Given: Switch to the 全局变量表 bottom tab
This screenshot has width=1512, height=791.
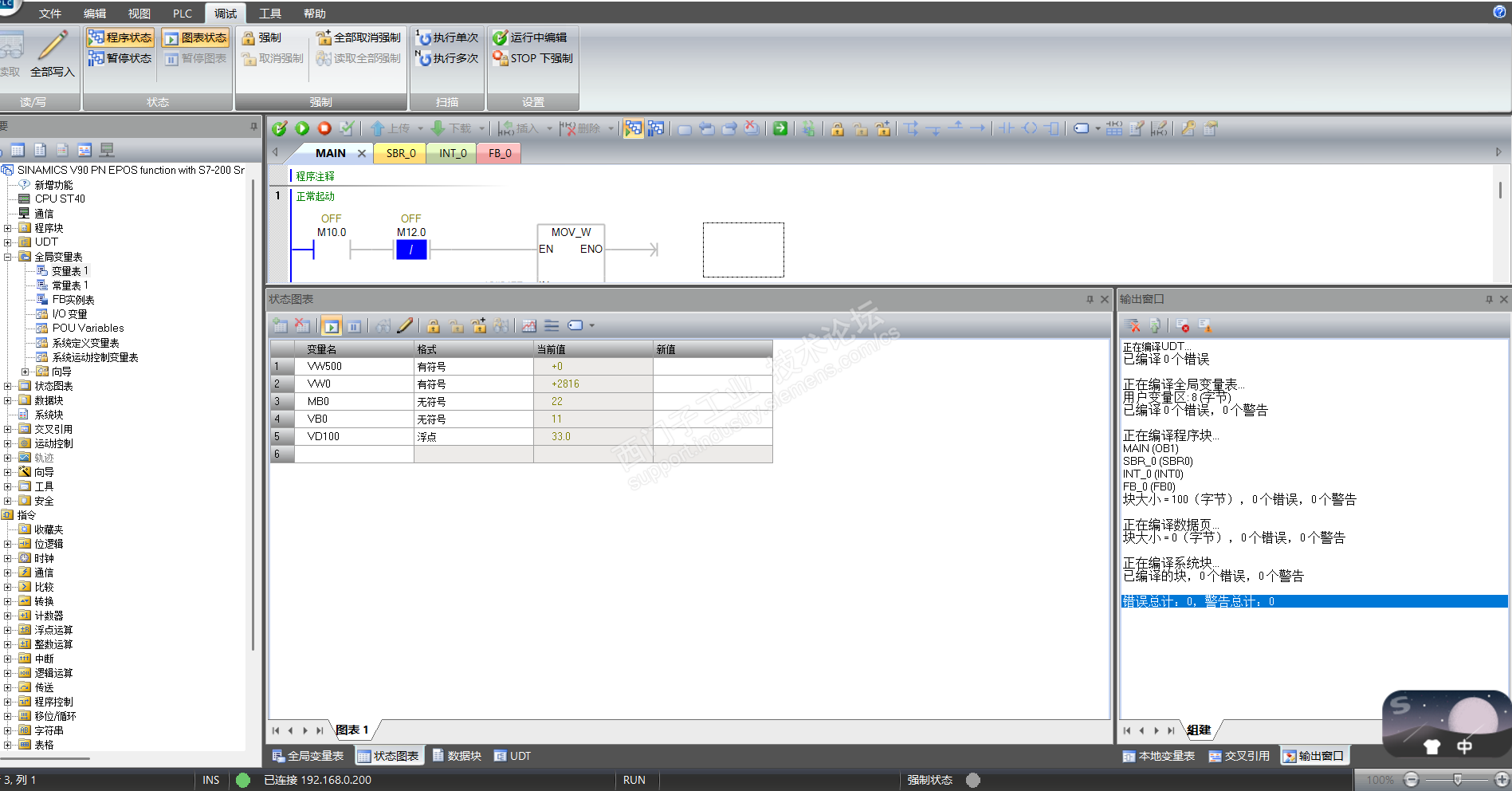Looking at the screenshot, I should point(308,756).
